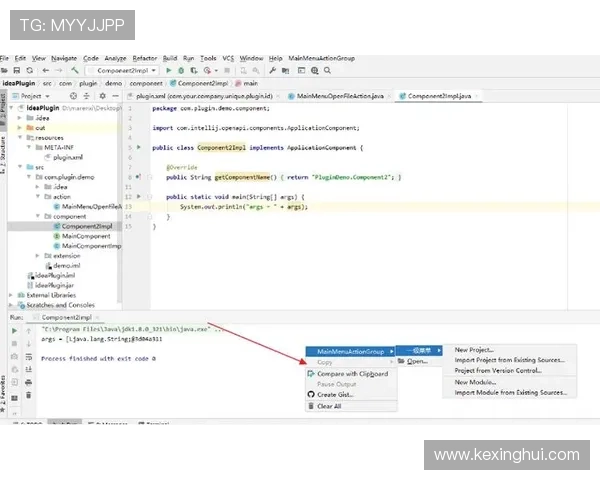Image resolution: width=600 pixels, height=480 pixels.
Task: Click trash icon to clear Run console
Action: coord(27,393)
